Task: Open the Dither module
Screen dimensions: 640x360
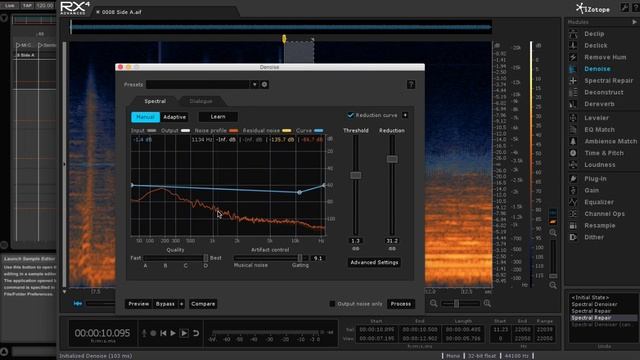Action: pos(594,237)
